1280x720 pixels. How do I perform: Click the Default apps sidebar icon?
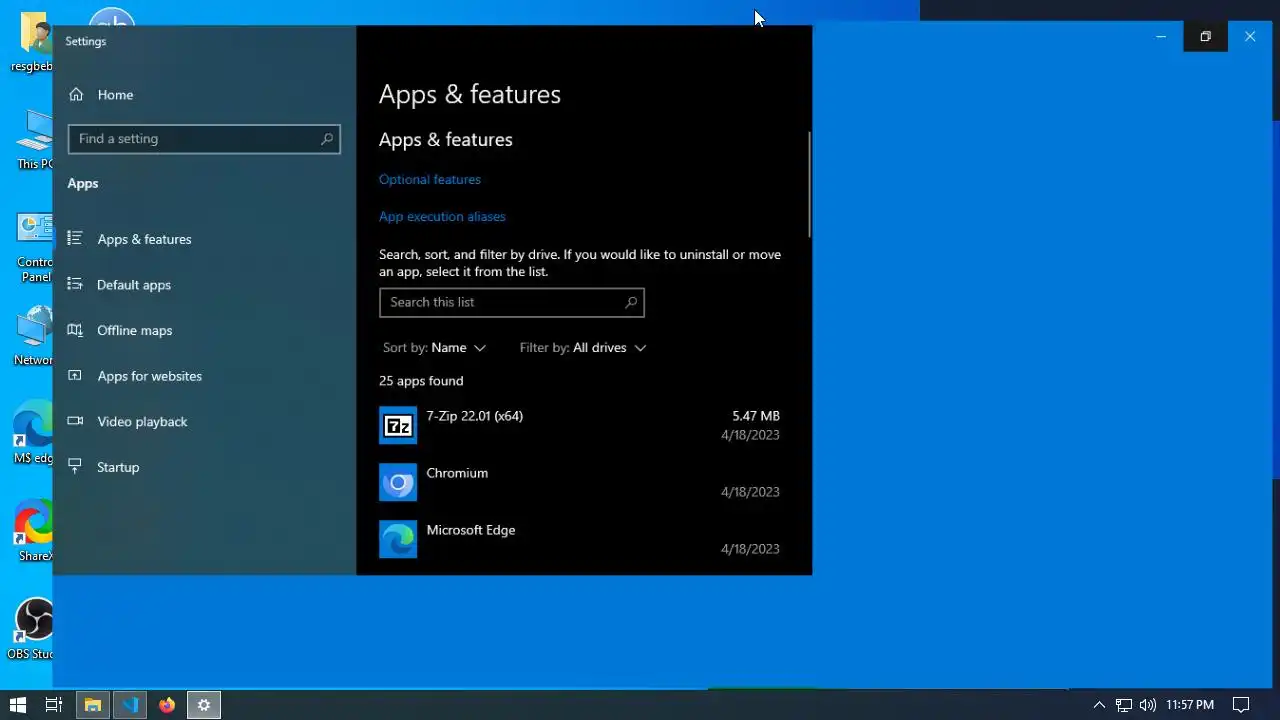75,284
